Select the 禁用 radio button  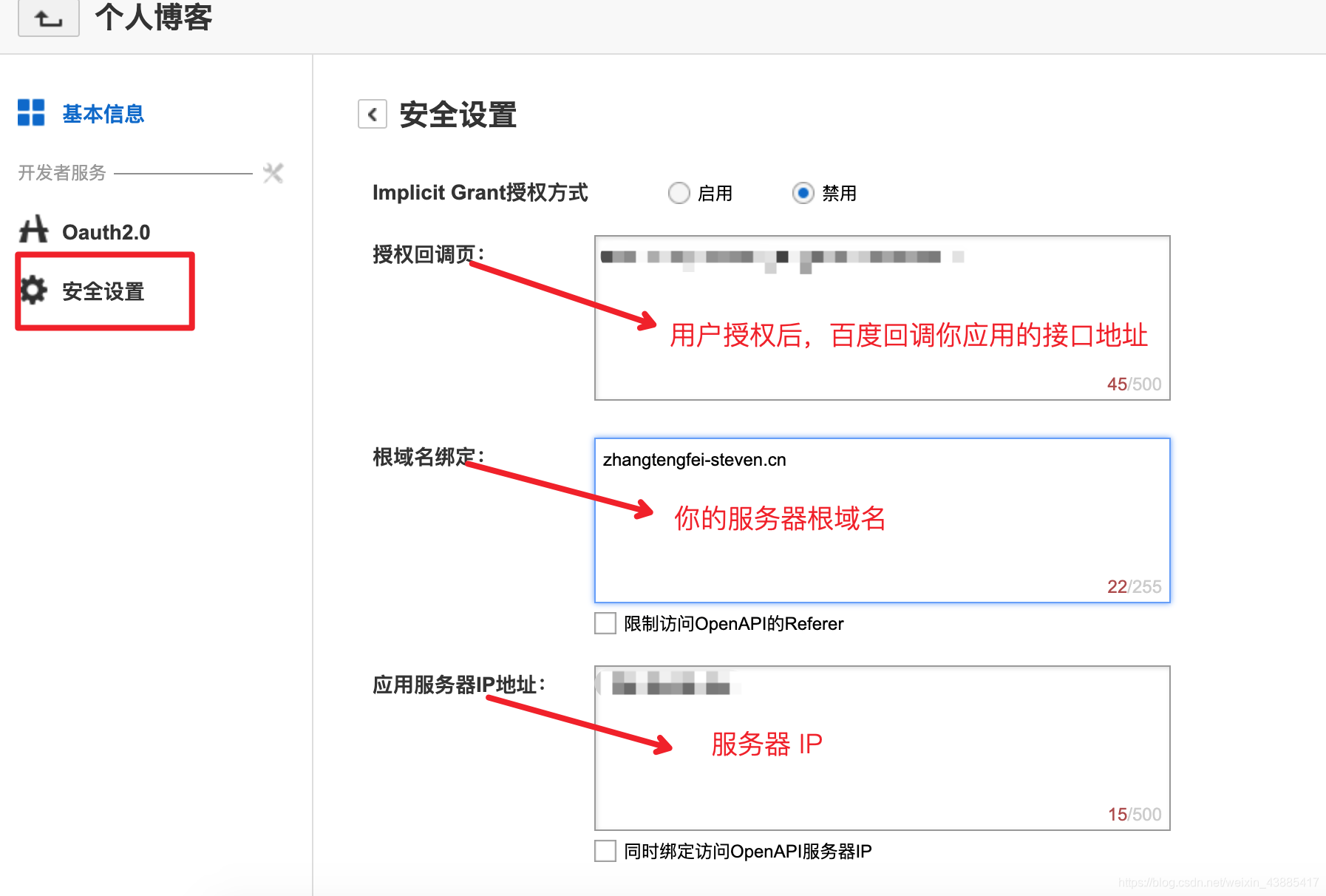click(803, 193)
